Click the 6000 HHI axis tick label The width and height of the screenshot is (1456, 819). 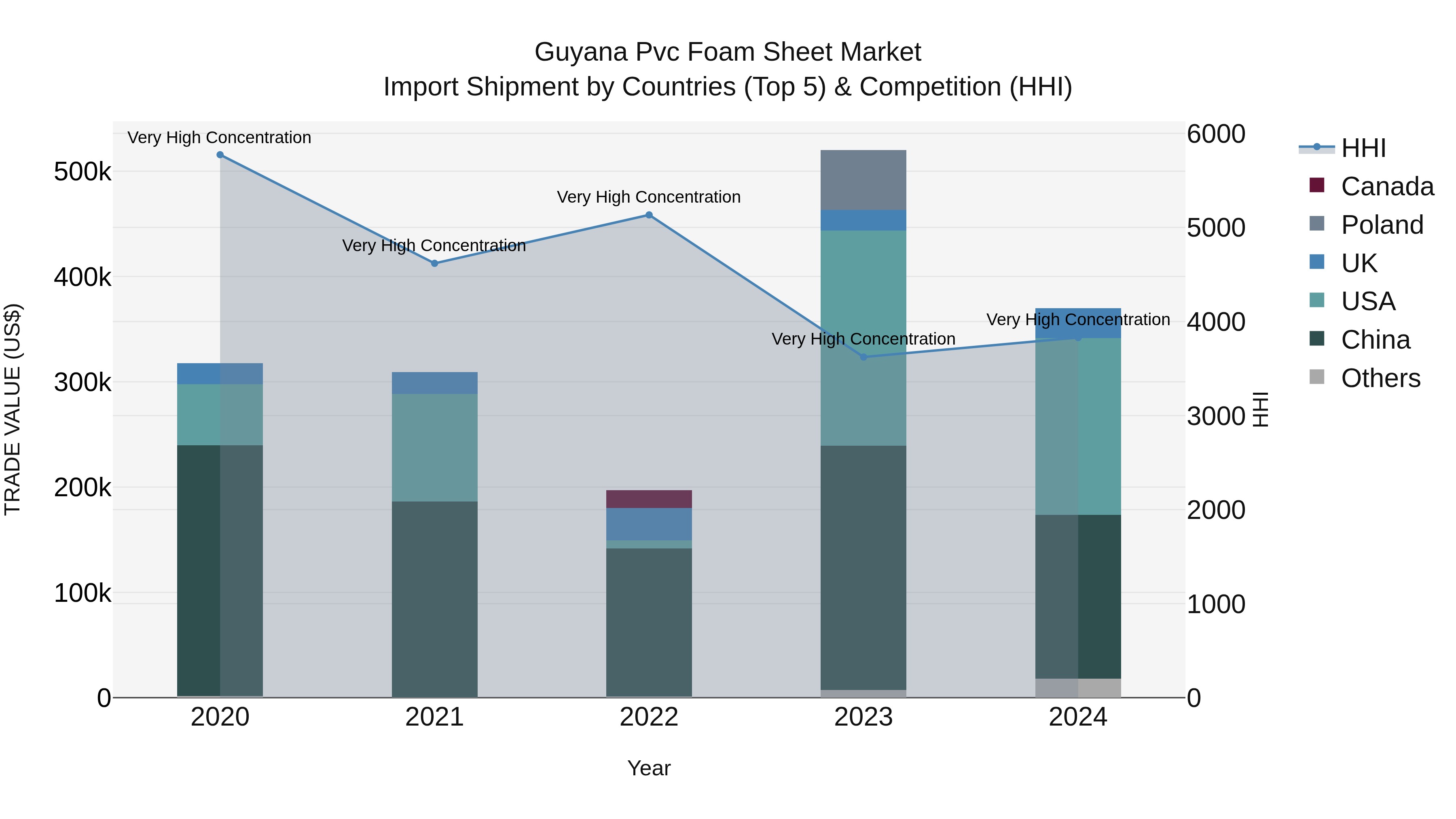1216,135
